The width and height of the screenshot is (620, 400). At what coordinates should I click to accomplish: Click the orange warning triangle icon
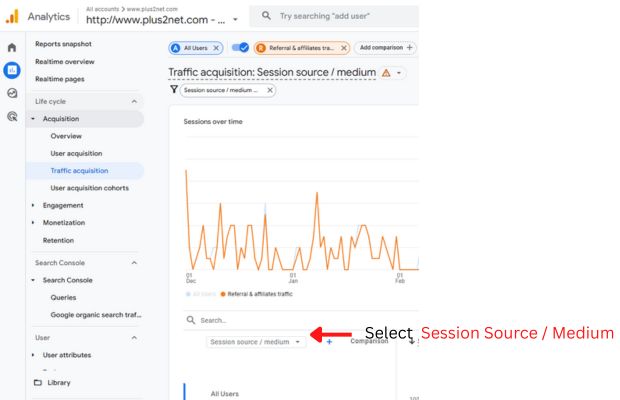385,73
